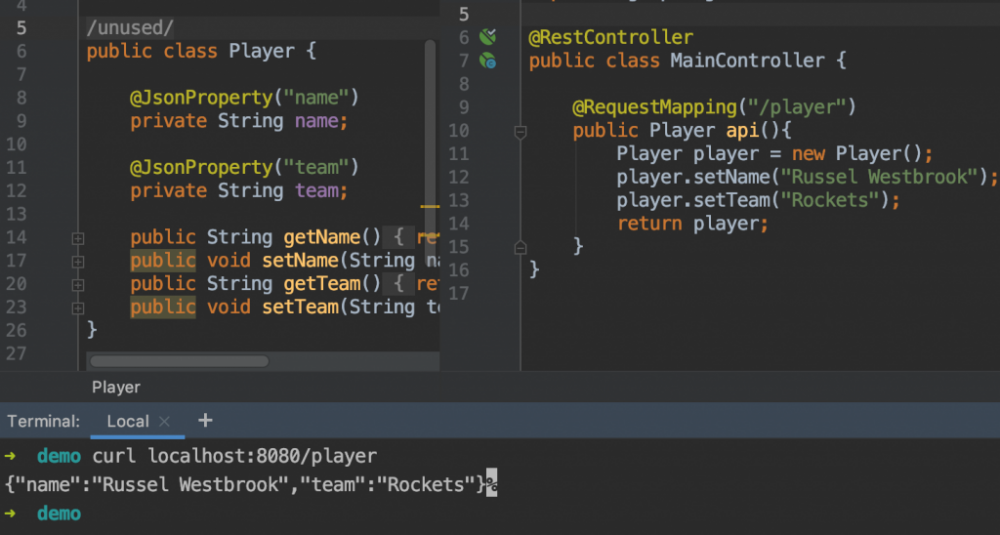Click the 'new Player()' expression
The width and height of the screenshot is (1000, 535).
tap(857, 154)
